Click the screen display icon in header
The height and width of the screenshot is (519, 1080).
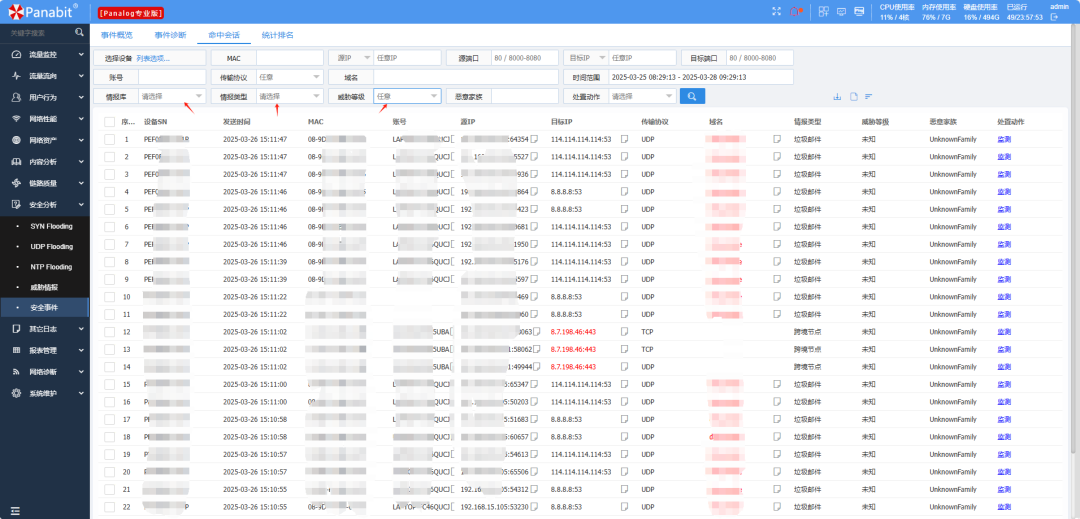[x=859, y=11]
